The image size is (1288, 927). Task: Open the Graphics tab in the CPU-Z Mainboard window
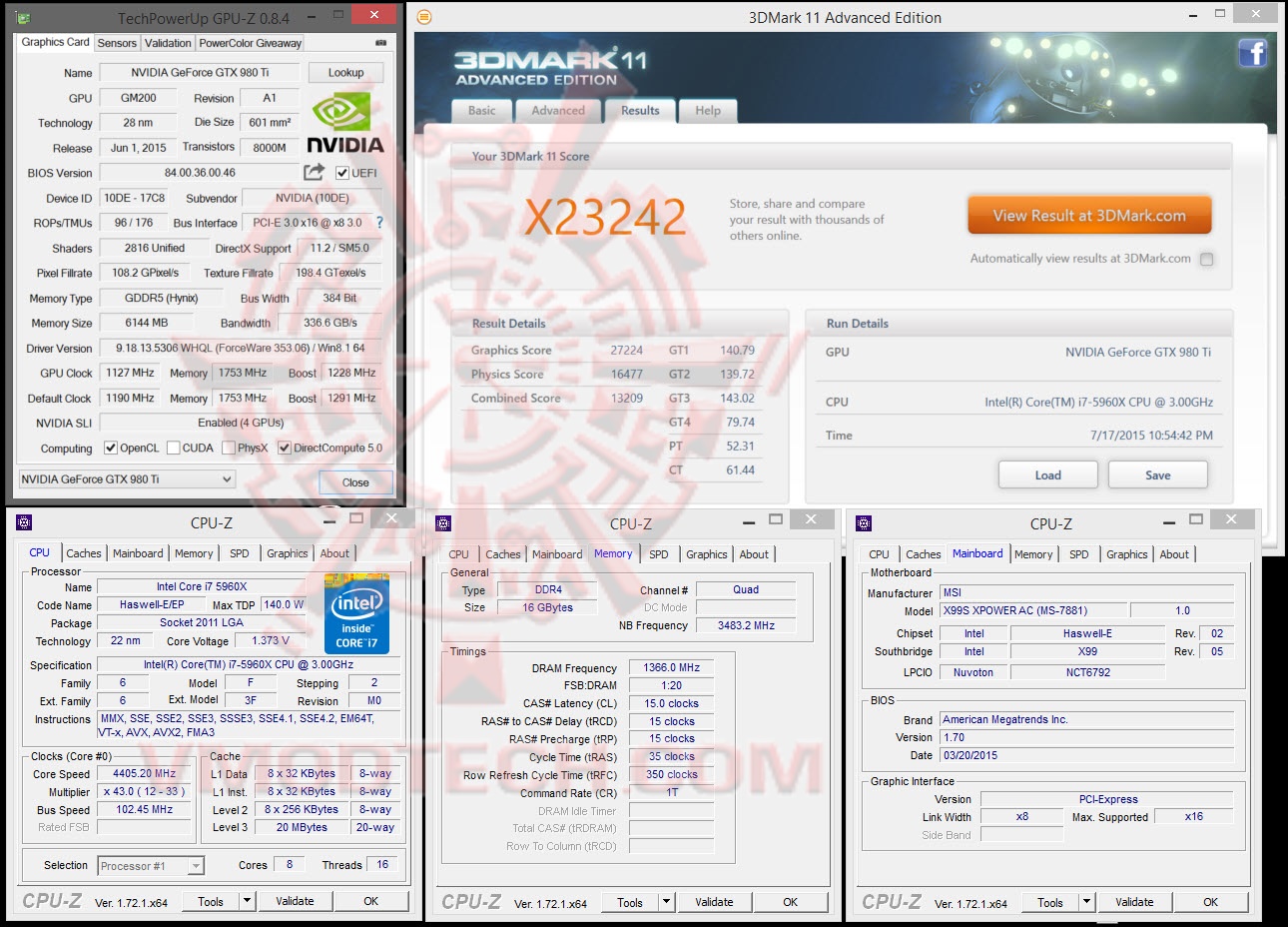point(1127,554)
